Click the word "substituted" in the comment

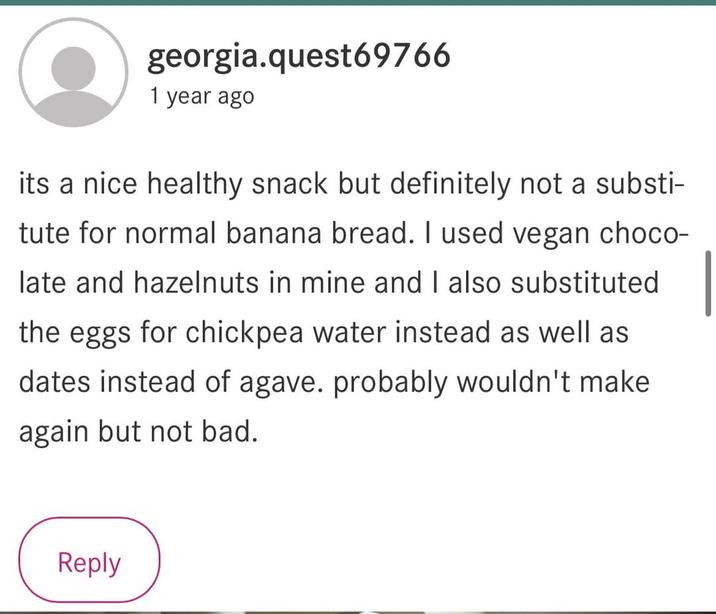pyautogui.click(x=585, y=283)
